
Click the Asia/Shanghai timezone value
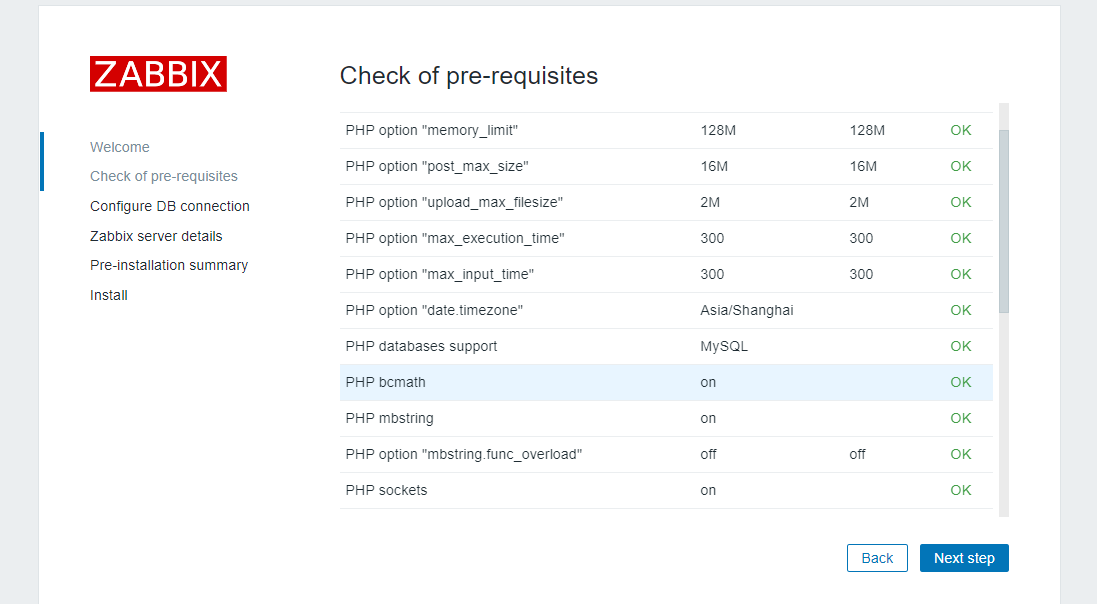pos(747,310)
